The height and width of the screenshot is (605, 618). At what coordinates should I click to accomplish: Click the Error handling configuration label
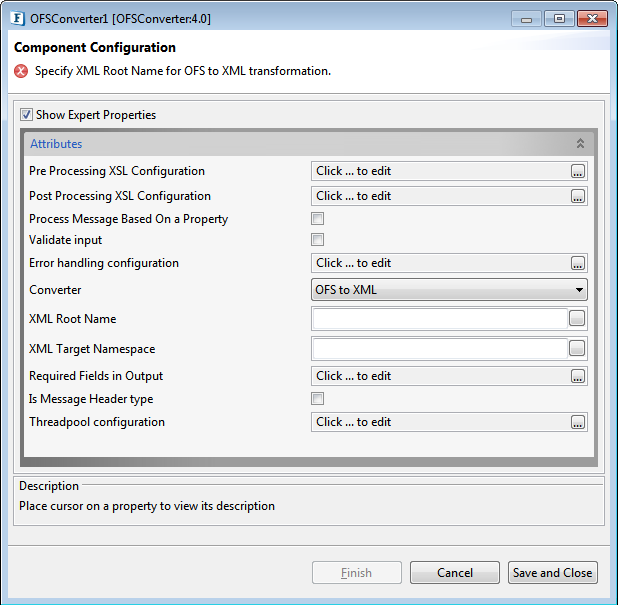tap(104, 263)
